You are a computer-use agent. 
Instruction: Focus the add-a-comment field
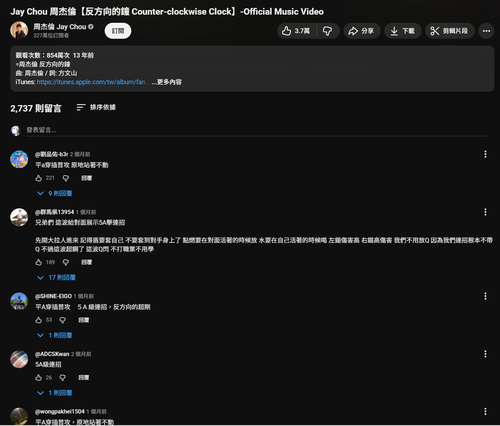pos(257,130)
